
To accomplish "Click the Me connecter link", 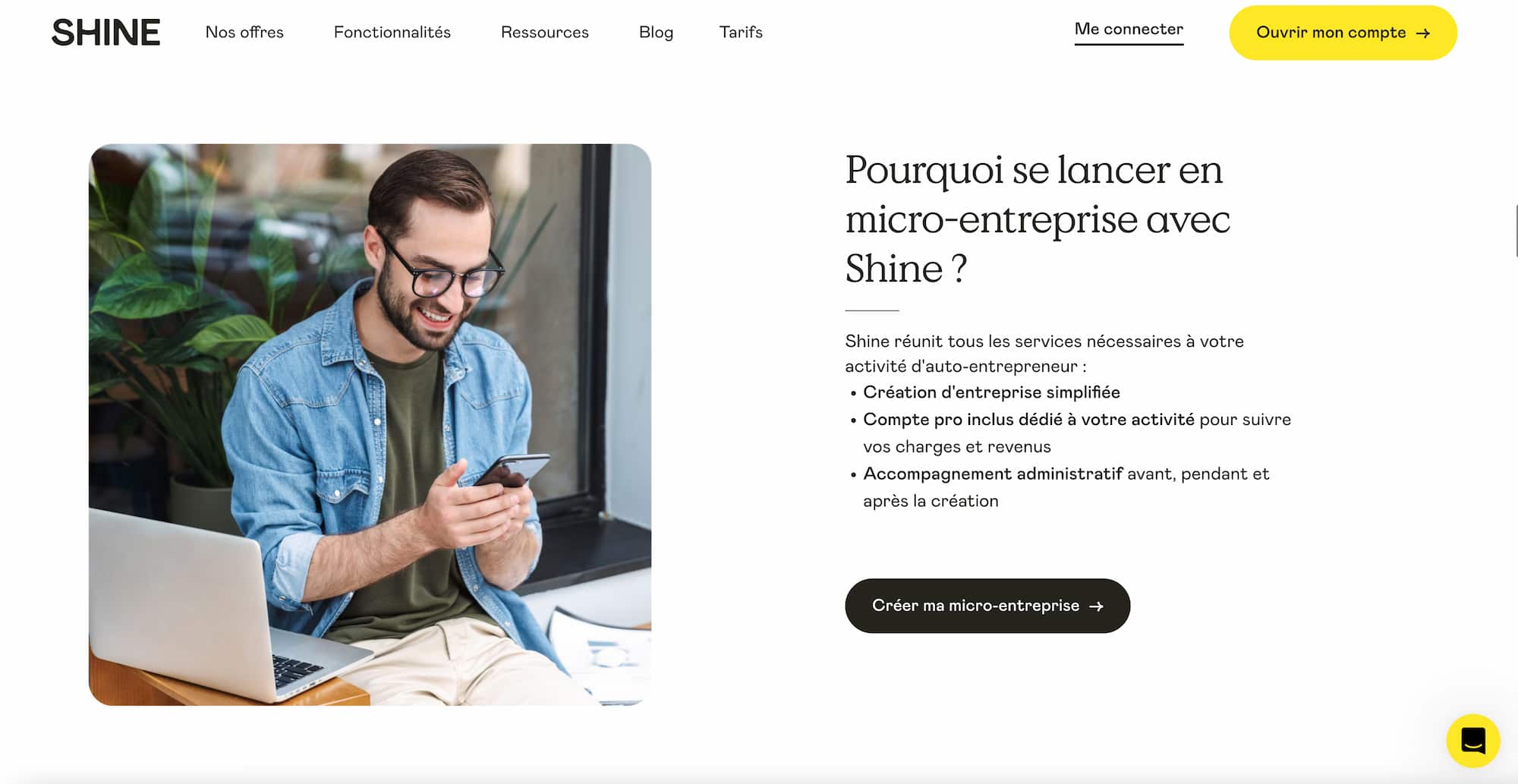I will pos(1129,30).
